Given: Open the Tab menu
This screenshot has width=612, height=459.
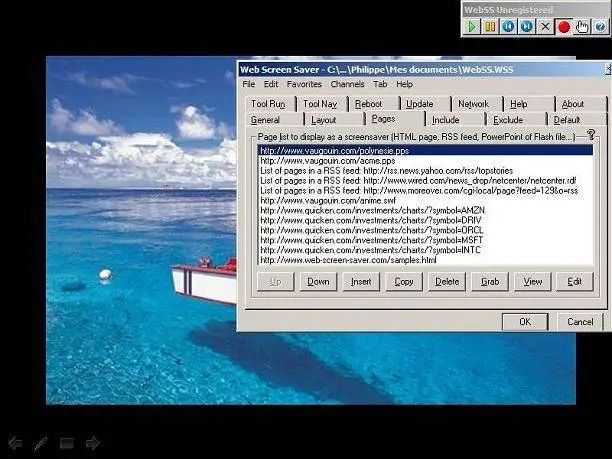Looking at the screenshot, I should [380, 84].
